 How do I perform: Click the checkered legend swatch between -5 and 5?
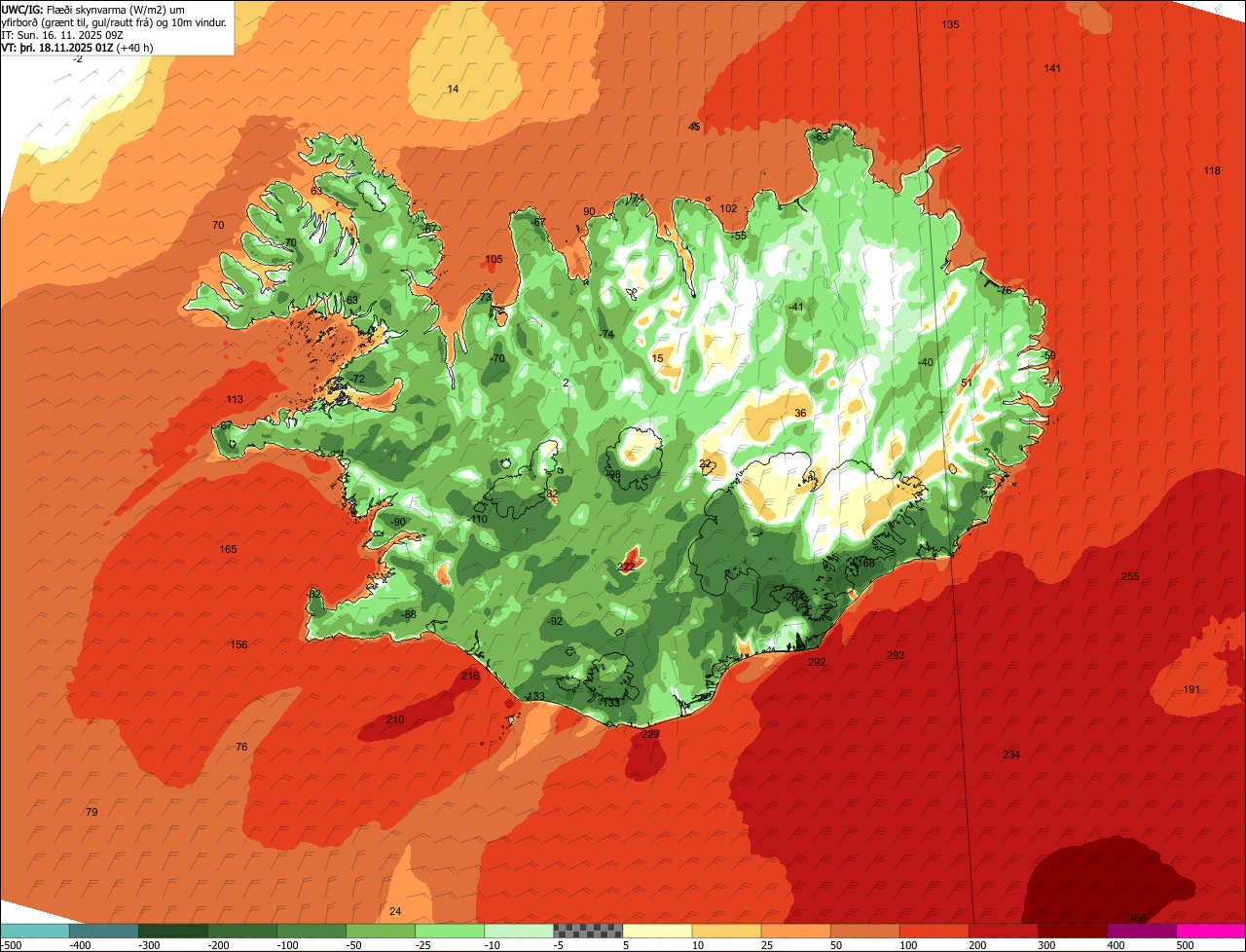[x=588, y=930]
